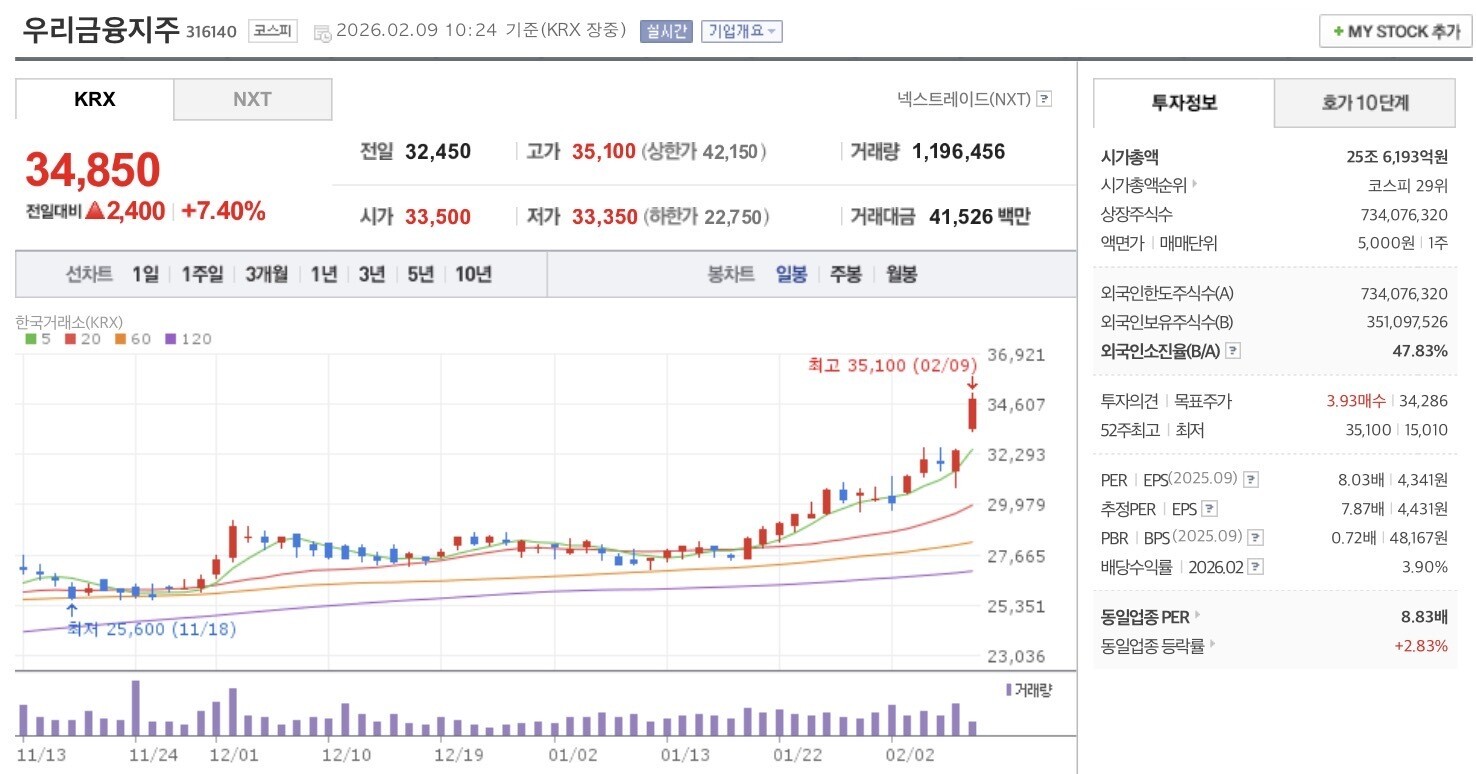Click the green 5-day moving average swatch
Image resolution: width=1476 pixels, height=774 pixels.
(x=31, y=339)
